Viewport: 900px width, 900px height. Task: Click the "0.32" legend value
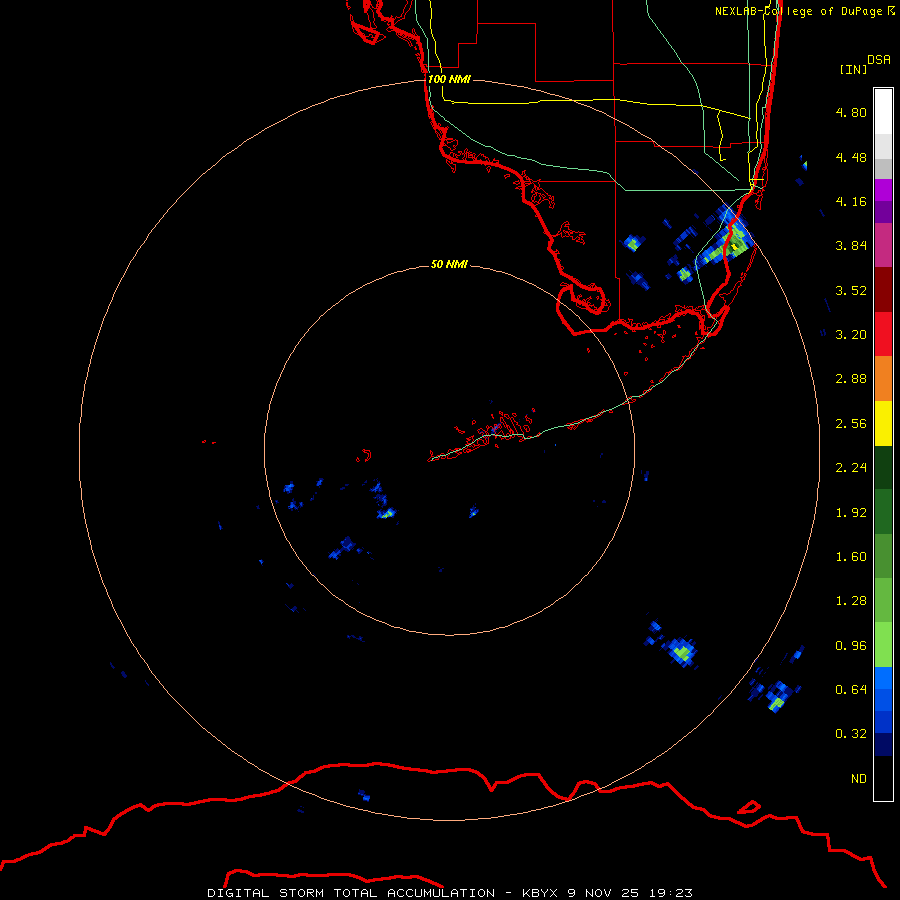point(851,734)
